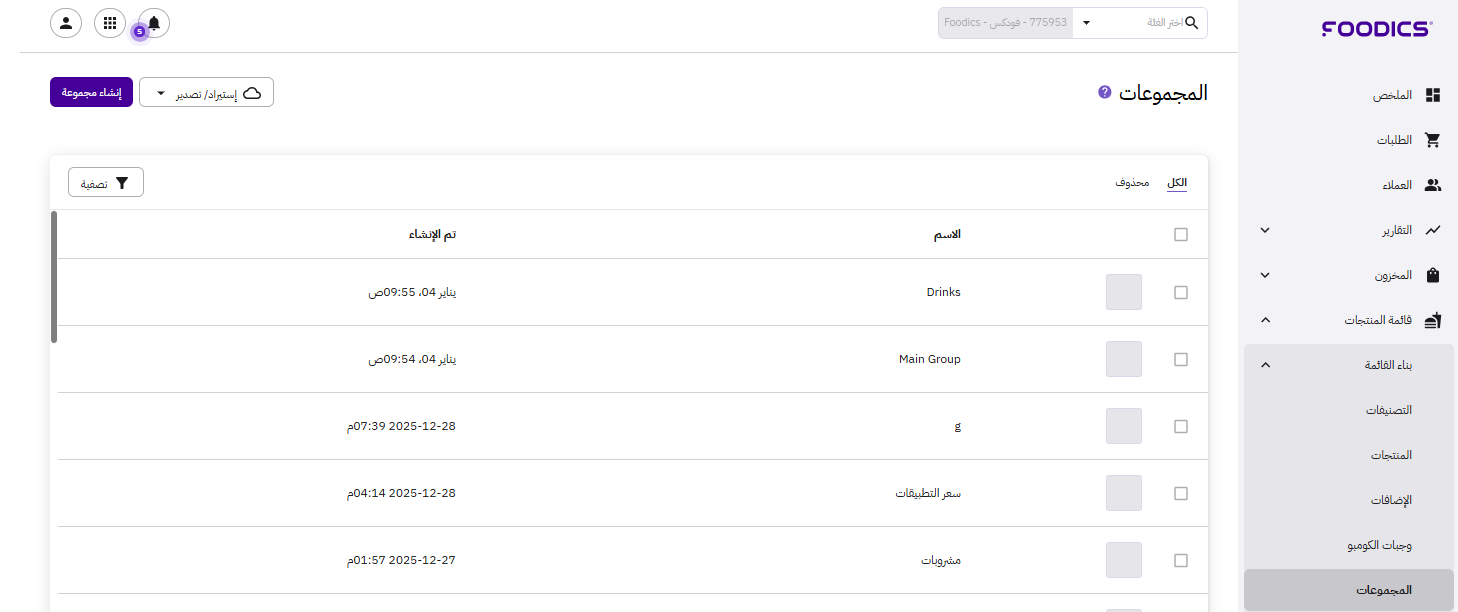The width and height of the screenshot is (1458, 612).
Task: Click the table's vertical scrollbar
Action: click(54, 277)
